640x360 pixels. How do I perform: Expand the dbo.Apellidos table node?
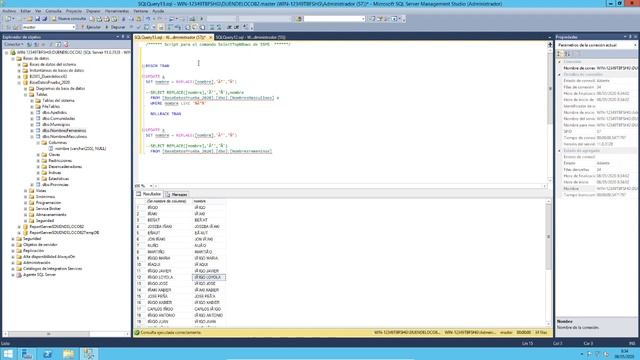tap(32, 112)
